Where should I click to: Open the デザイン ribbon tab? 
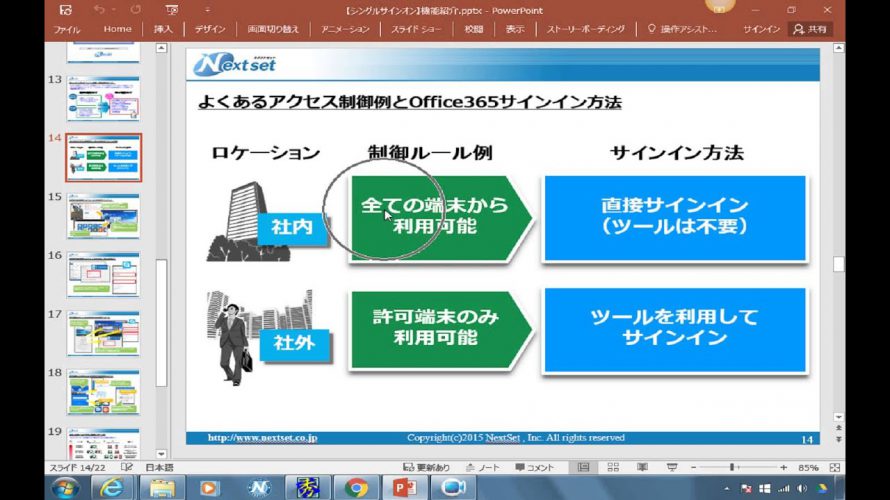[210, 29]
